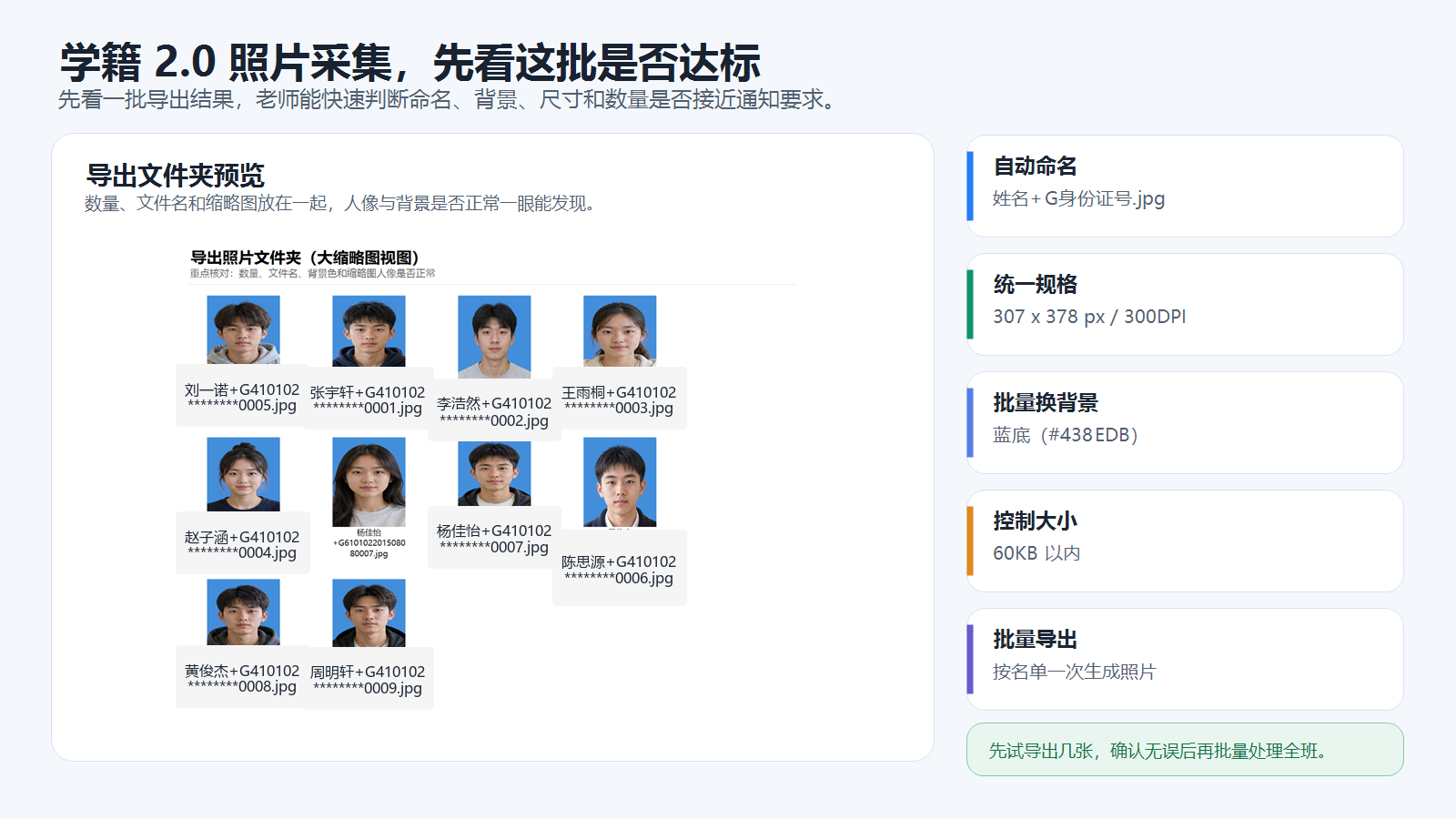
Task: Select the boy thumbnail above 杨佳怡+G410102 label
Action: point(494,474)
